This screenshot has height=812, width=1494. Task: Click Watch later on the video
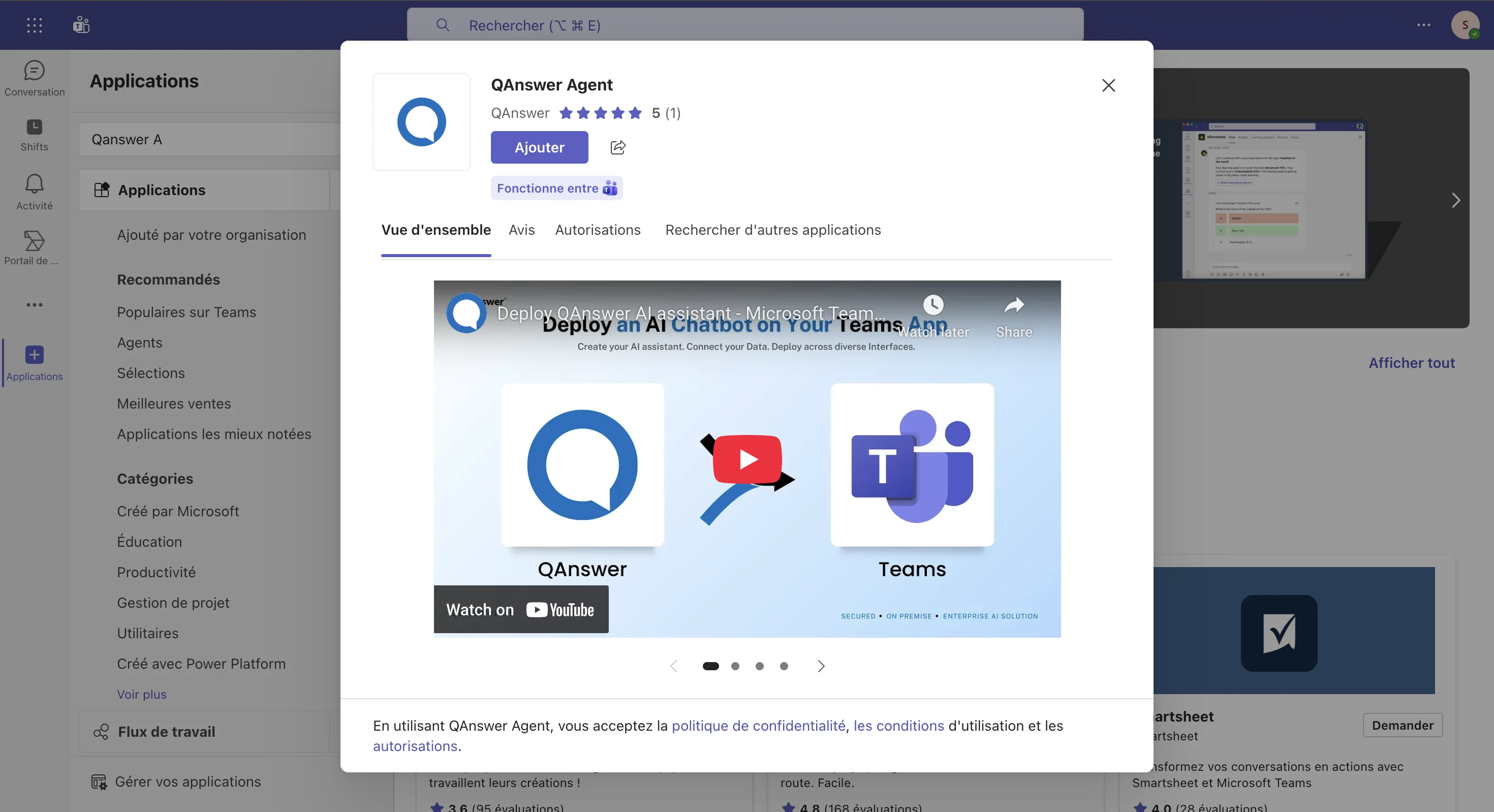933,317
